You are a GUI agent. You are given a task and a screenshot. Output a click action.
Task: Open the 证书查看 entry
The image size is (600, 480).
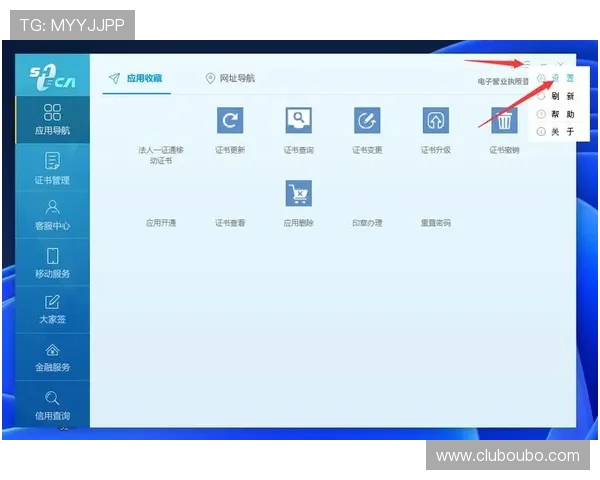tap(230, 223)
